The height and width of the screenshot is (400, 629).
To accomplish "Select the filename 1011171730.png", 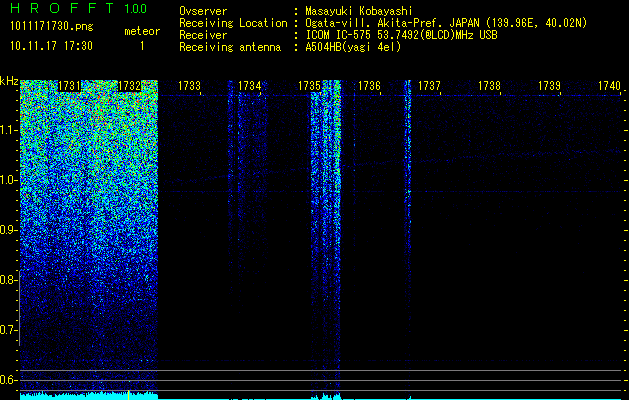I will 52,27.
